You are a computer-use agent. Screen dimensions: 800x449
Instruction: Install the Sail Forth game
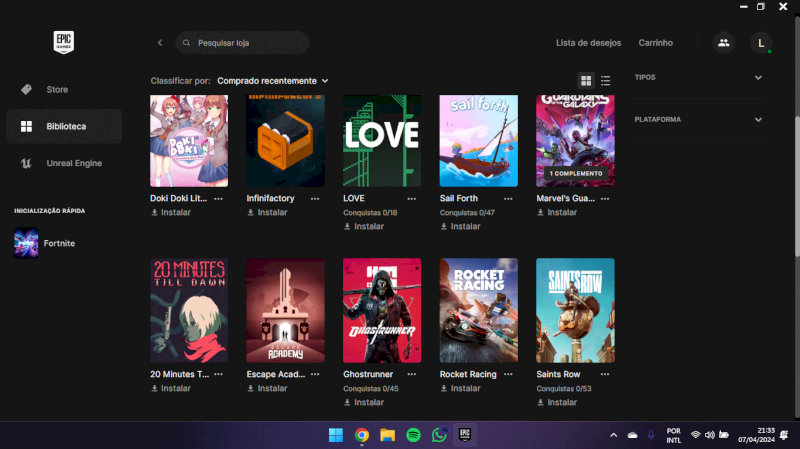click(x=461, y=226)
